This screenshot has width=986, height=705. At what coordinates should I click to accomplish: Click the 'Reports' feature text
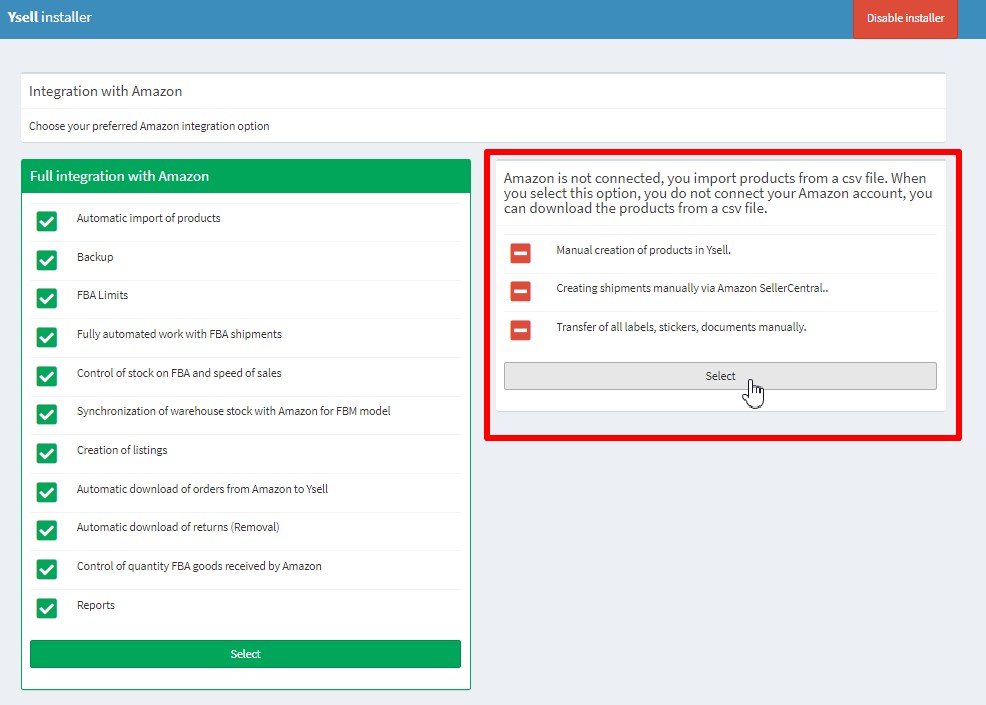coord(96,605)
